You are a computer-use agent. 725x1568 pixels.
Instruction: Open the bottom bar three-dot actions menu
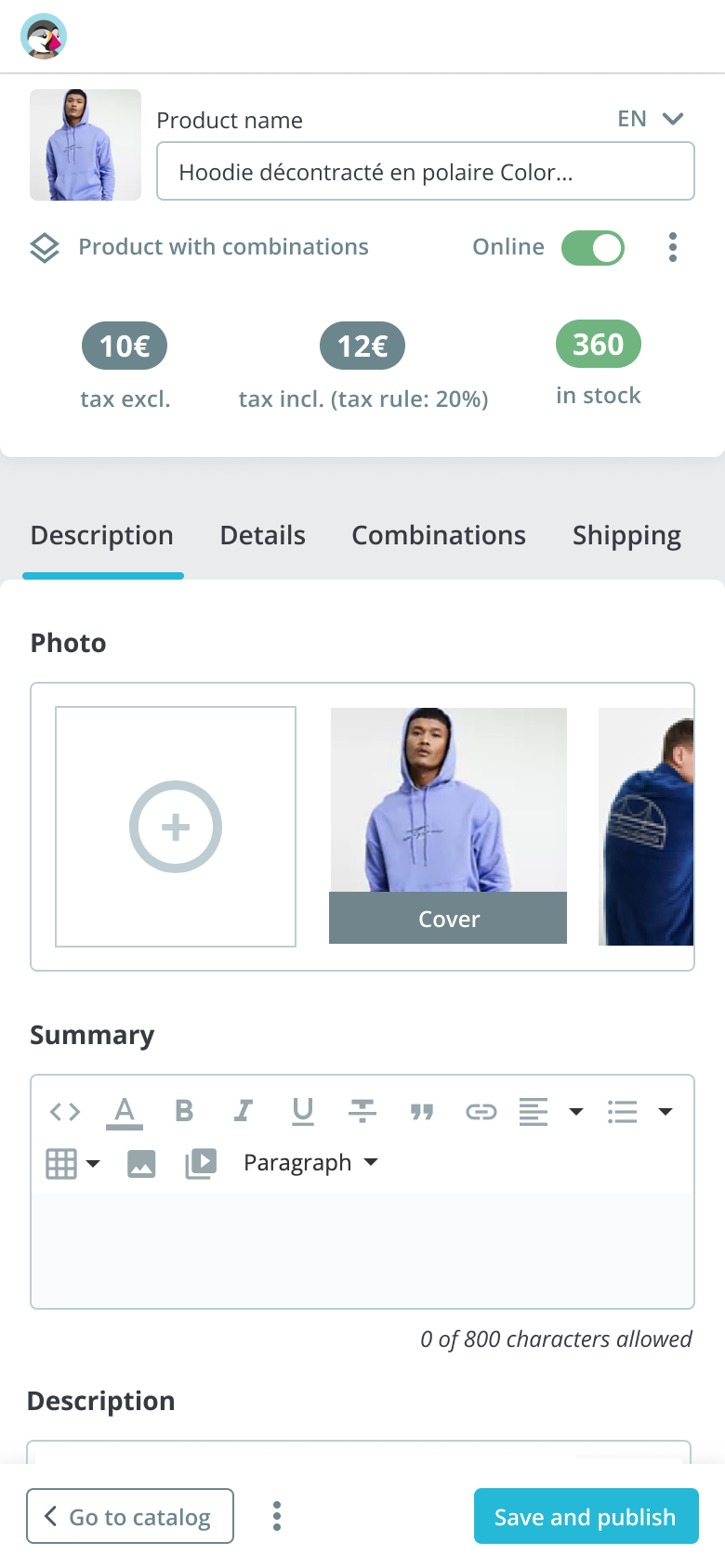click(x=276, y=1516)
